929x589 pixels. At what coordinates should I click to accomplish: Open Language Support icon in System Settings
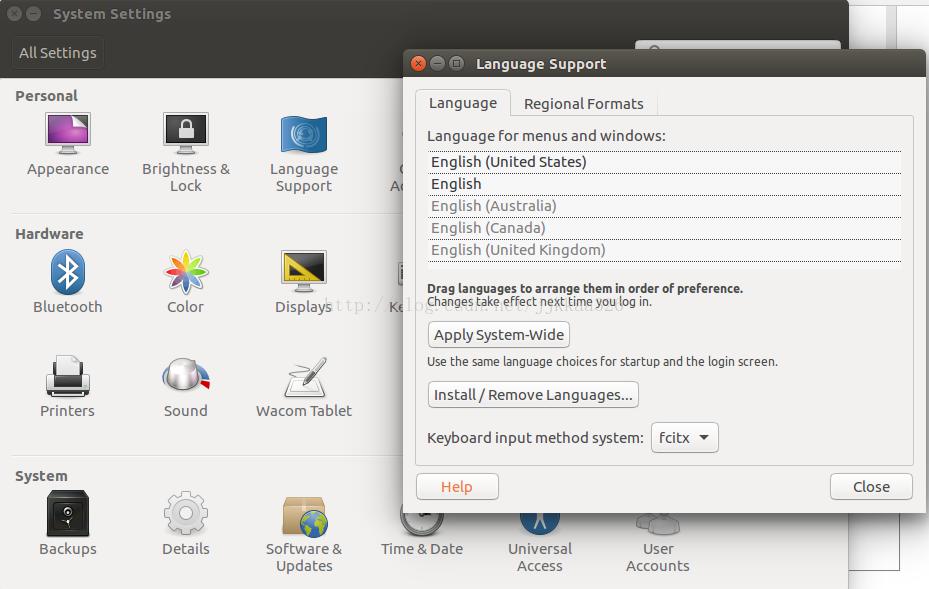tap(303, 153)
